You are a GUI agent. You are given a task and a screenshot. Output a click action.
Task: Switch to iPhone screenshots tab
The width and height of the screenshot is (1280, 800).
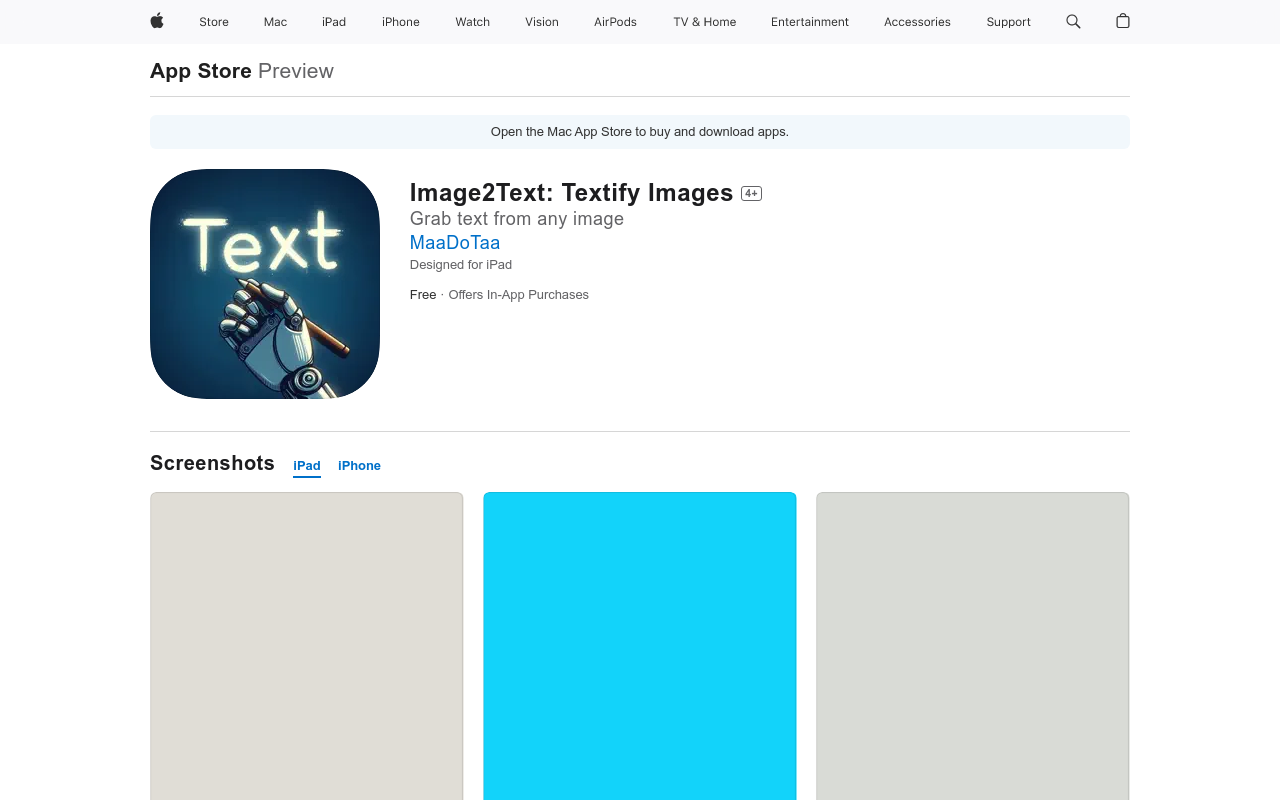point(359,466)
